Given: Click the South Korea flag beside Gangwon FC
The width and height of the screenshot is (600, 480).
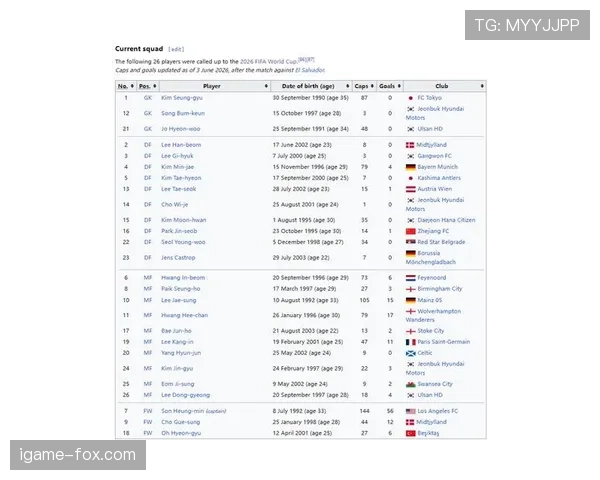Looking at the screenshot, I should coord(410,156).
